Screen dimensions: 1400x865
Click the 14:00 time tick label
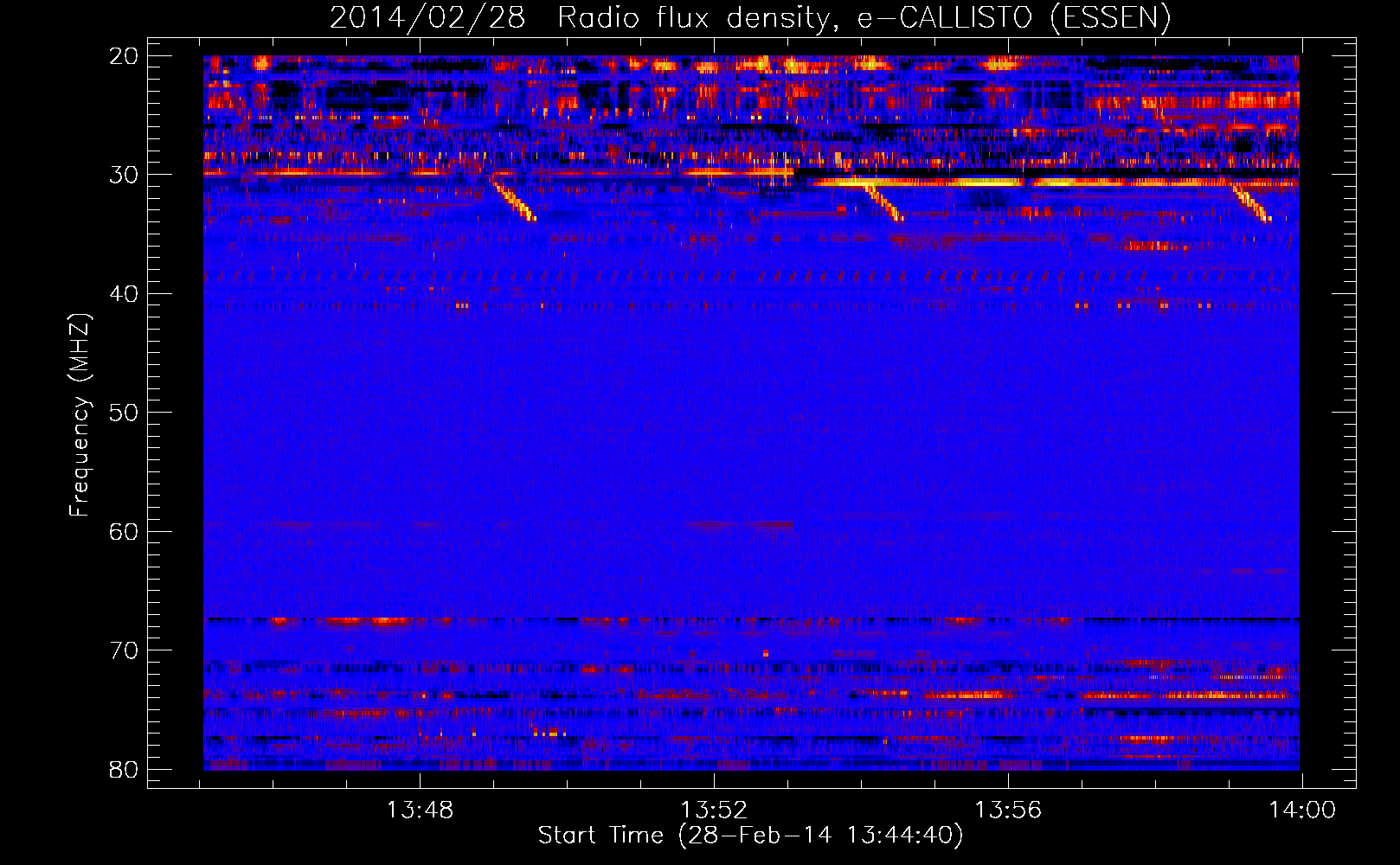pos(1302,811)
